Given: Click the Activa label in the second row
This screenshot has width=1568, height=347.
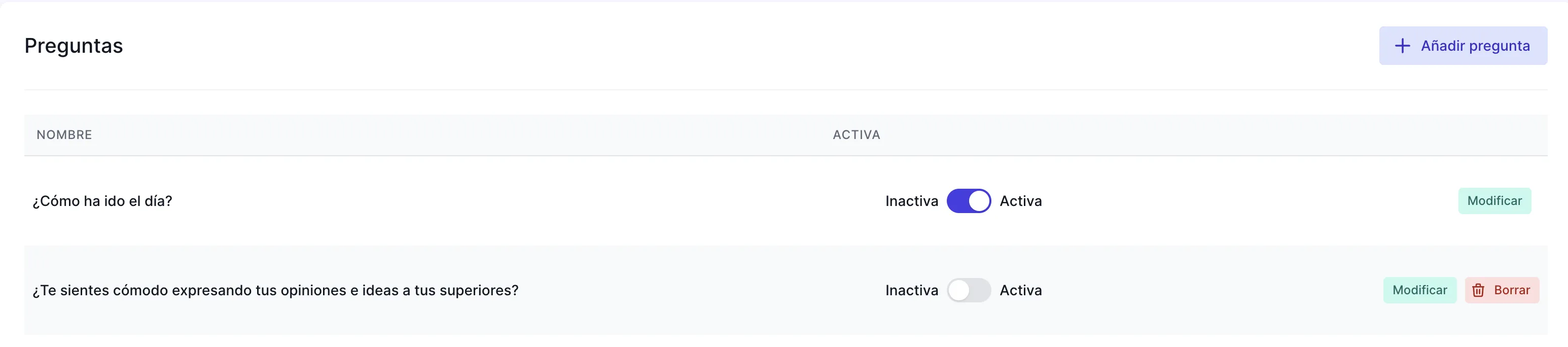Looking at the screenshot, I should [1021, 290].
